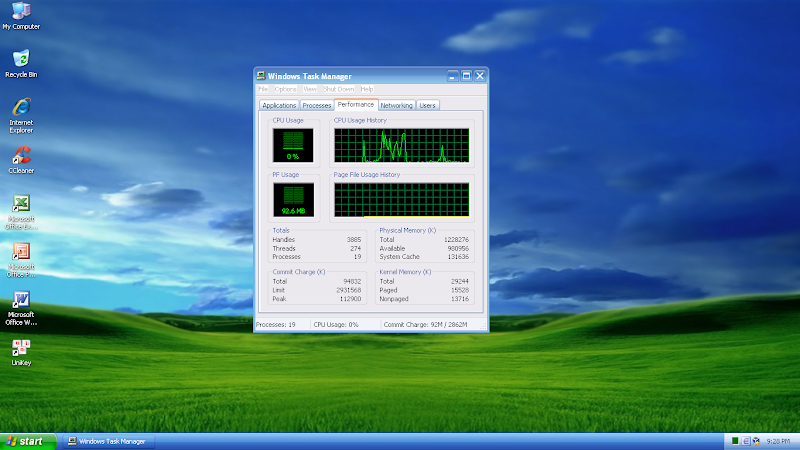Open the File menu in Task Manager
800x450 pixels.
click(x=263, y=89)
